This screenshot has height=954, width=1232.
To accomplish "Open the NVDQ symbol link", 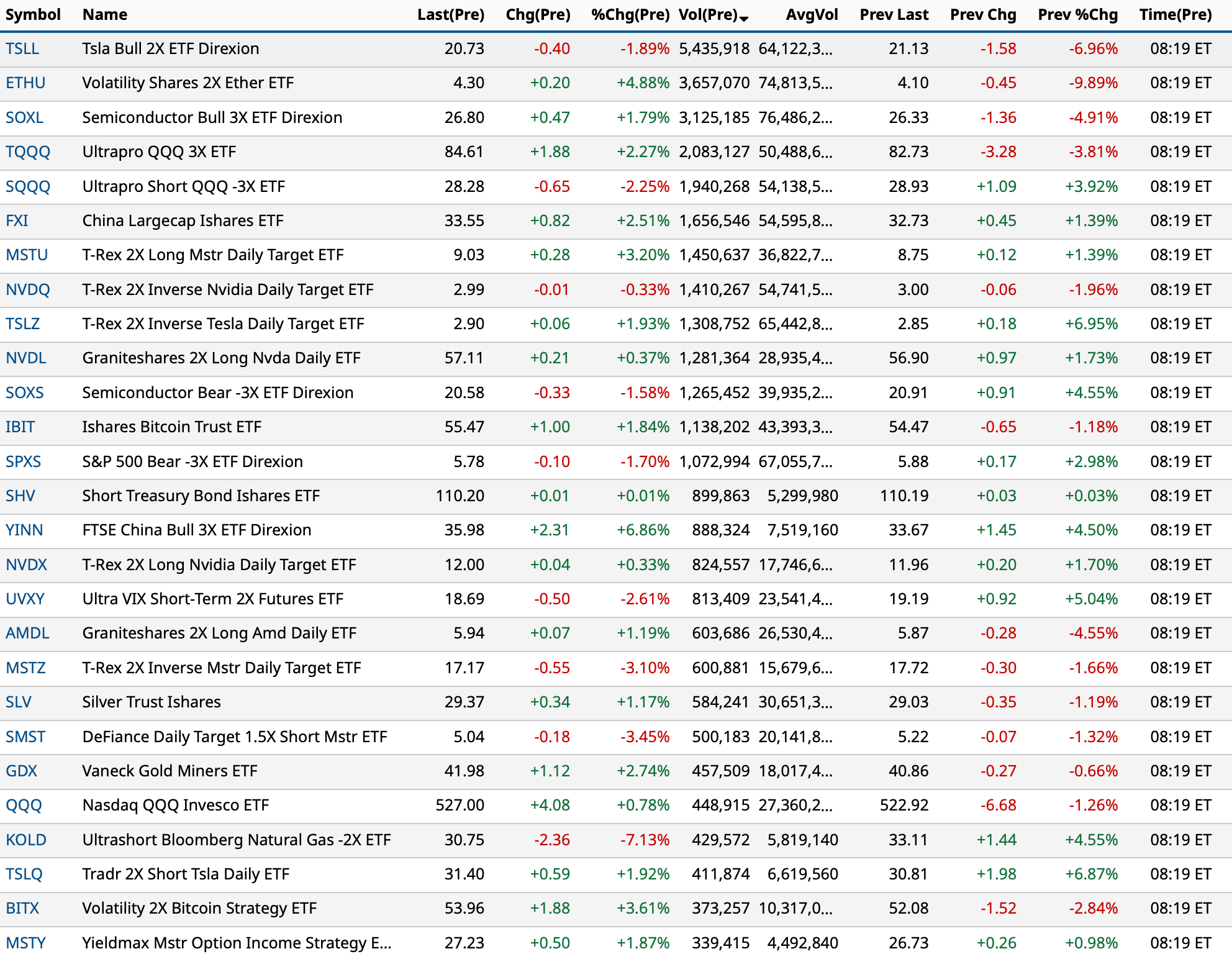I will [28, 290].
